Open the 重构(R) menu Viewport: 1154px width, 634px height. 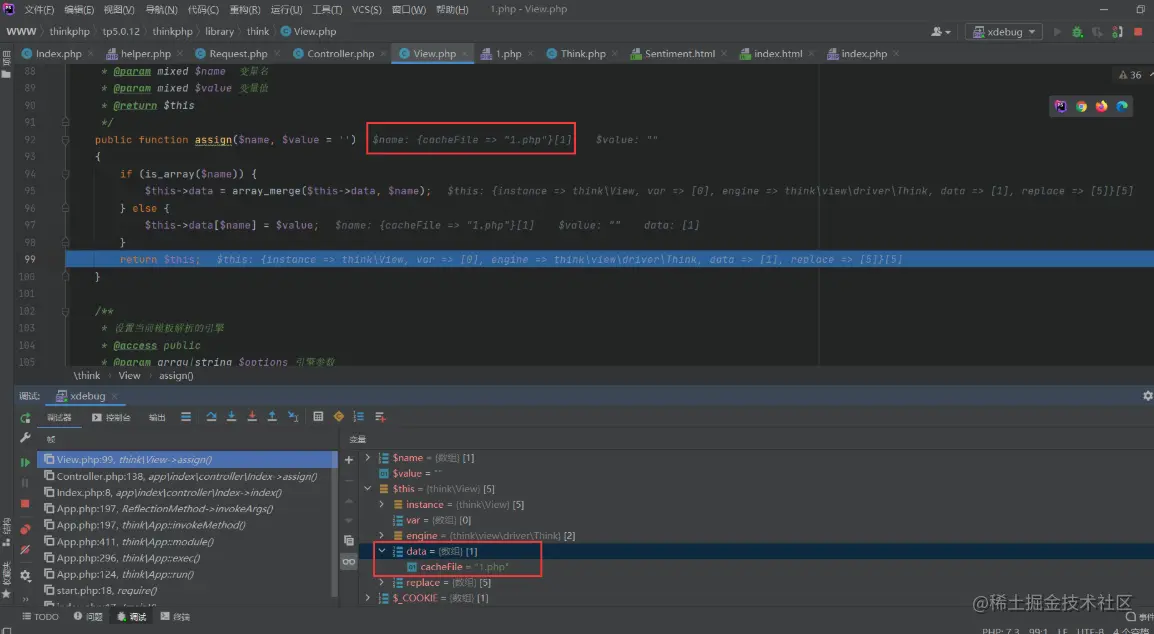tap(244, 10)
